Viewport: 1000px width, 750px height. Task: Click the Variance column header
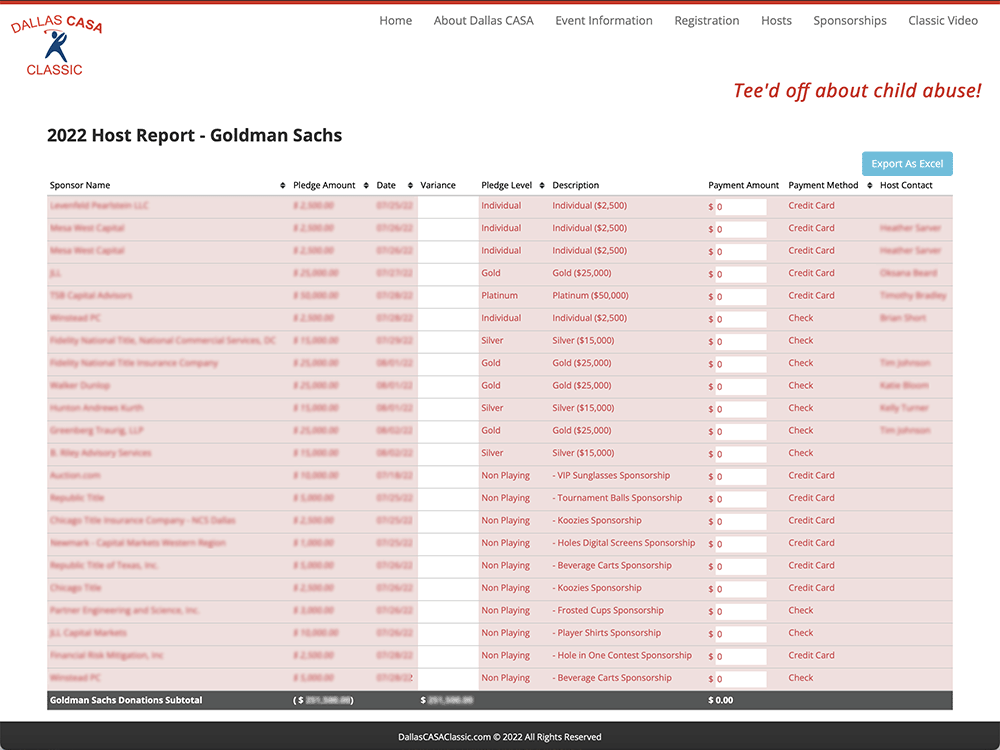(x=438, y=186)
